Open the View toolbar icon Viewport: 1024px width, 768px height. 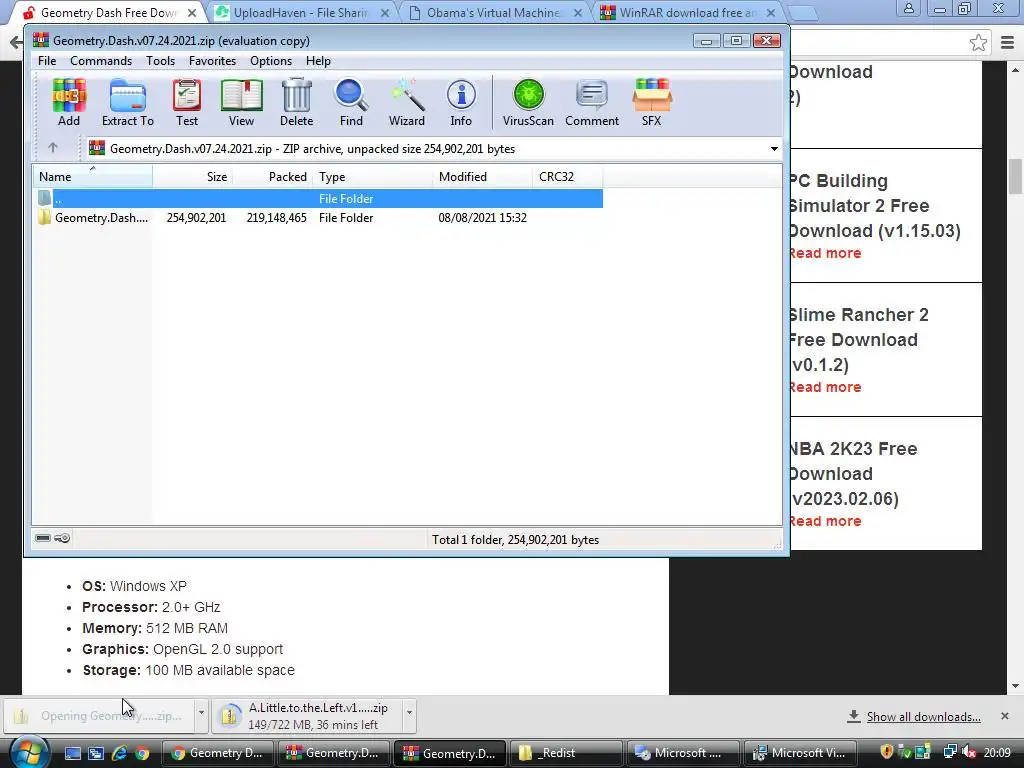(242, 102)
